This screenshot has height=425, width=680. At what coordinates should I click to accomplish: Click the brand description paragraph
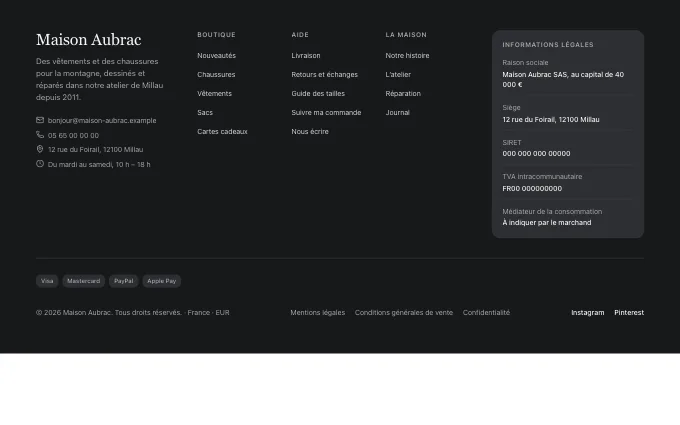100,79
